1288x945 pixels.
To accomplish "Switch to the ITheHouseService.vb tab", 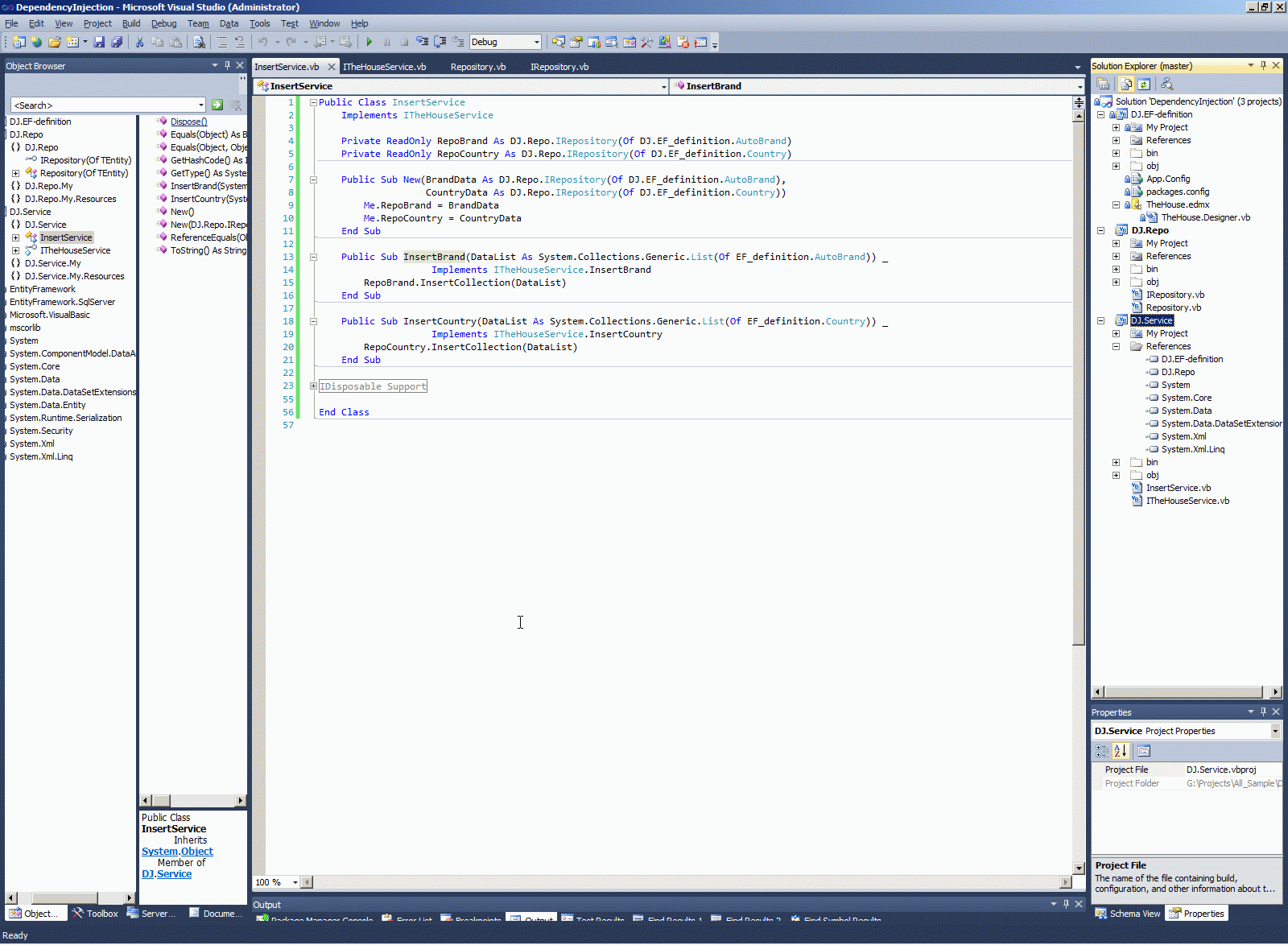I will click(385, 67).
